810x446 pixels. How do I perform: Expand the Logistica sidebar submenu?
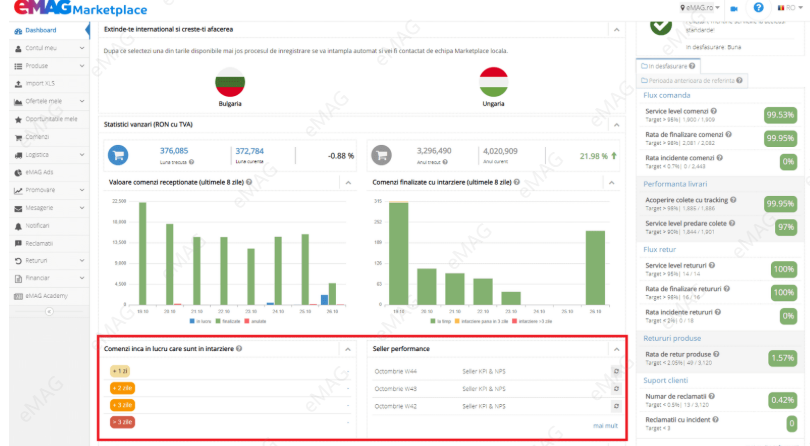pyautogui.click(x=81, y=155)
